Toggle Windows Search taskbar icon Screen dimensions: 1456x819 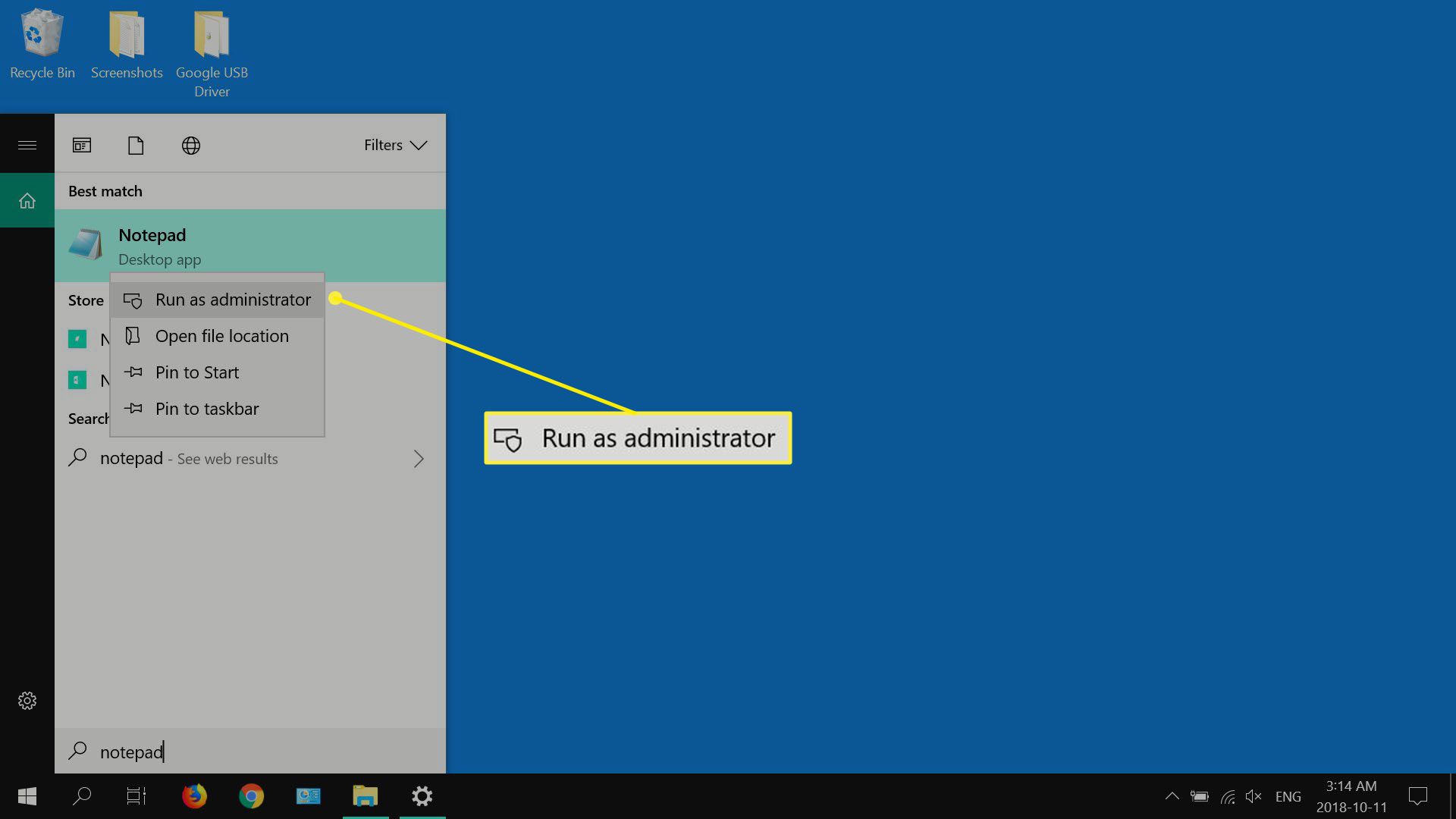click(x=83, y=796)
